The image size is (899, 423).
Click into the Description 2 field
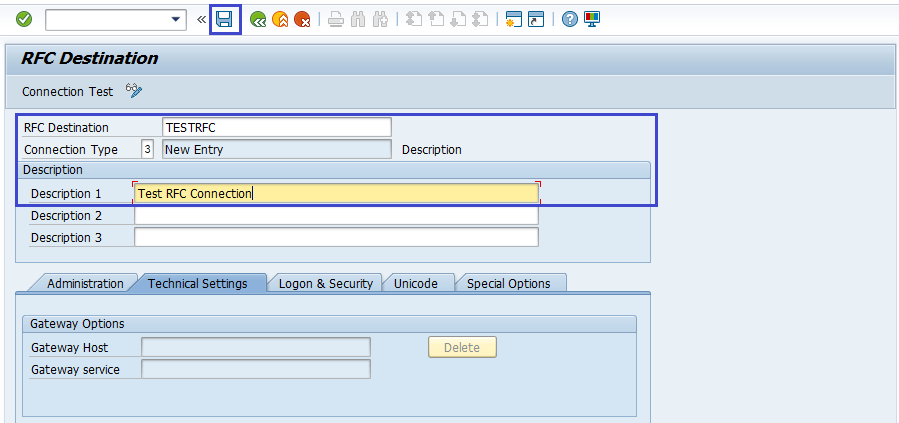(336, 215)
